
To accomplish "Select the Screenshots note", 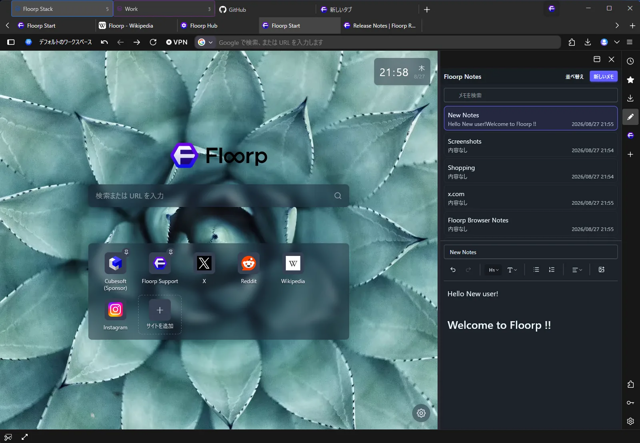I will (x=531, y=145).
